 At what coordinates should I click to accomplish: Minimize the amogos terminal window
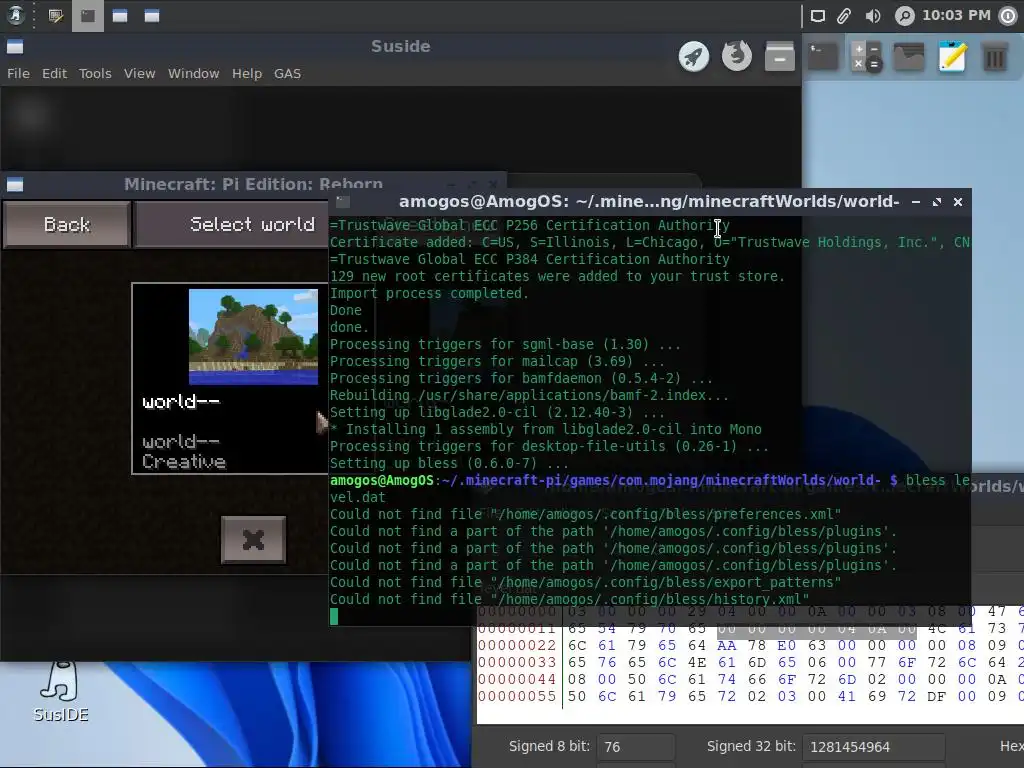[x=916, y=202]
